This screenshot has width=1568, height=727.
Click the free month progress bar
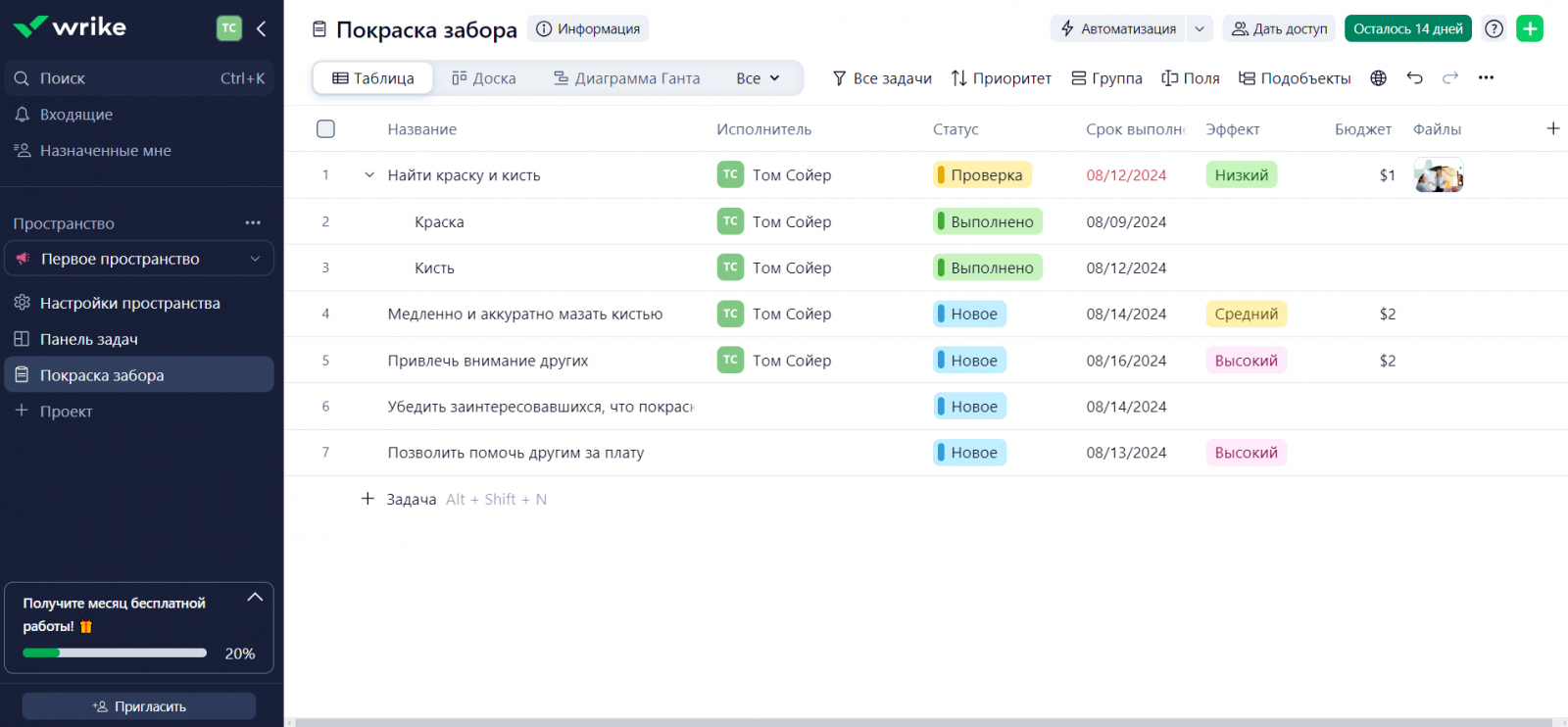(x=115, y=653)
